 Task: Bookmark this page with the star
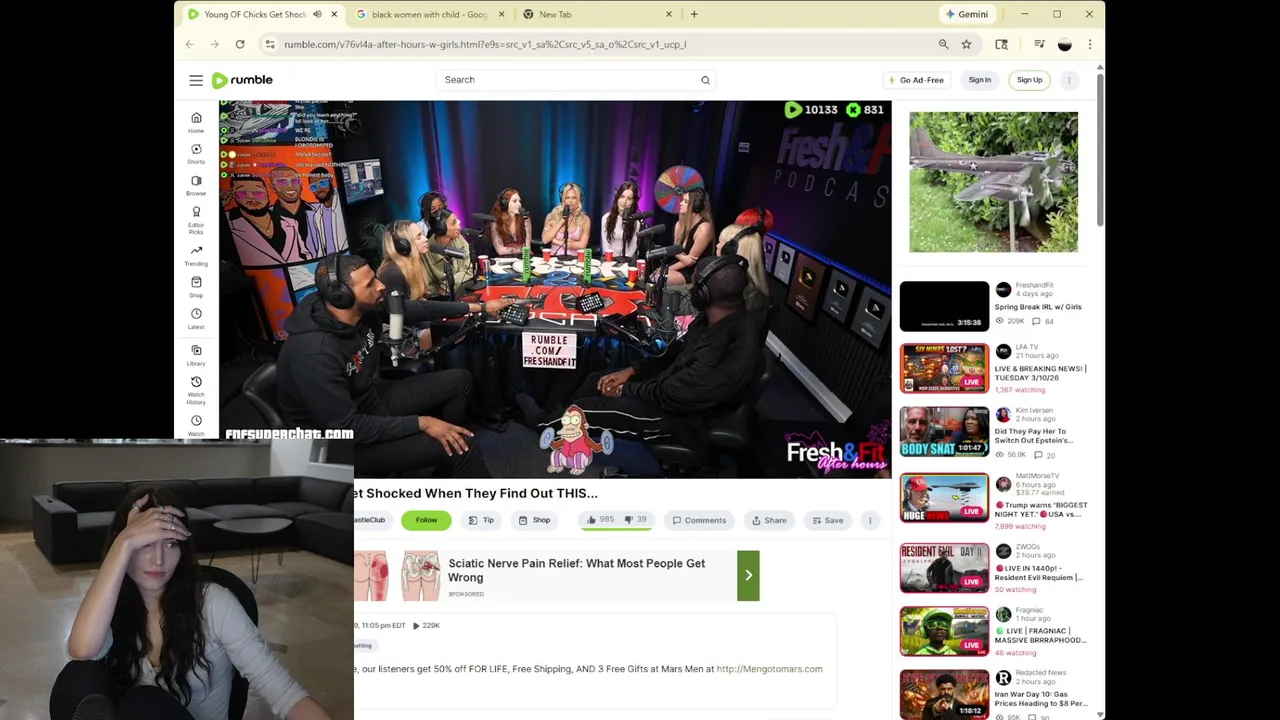click(966, 44)
